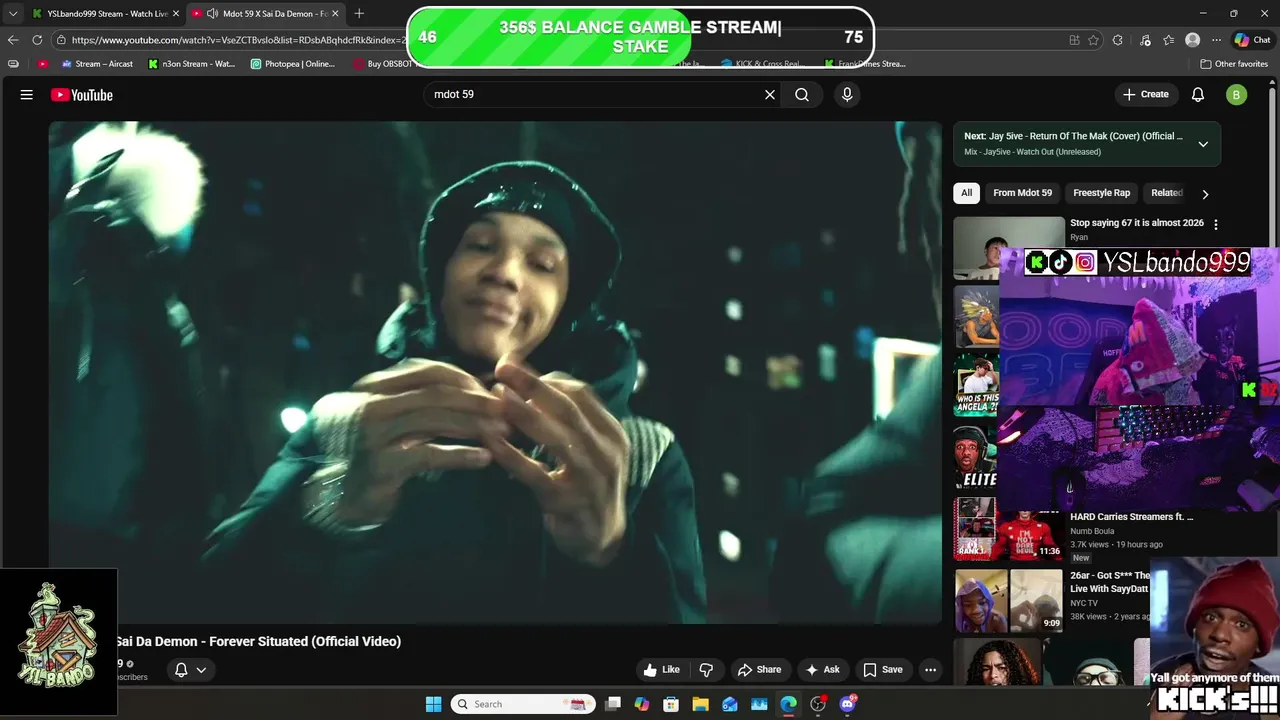1280x720 pixels.
Task: Reload the current page
Action: (x=37, y=40)
